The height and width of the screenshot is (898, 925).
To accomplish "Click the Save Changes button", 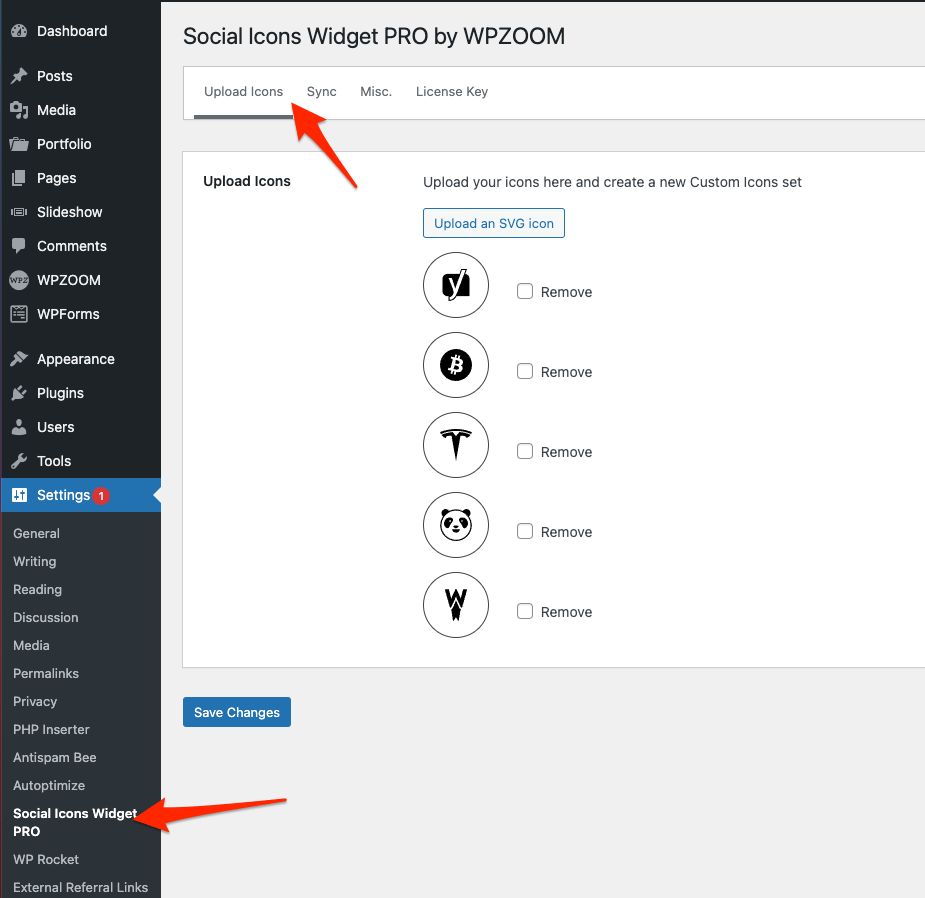I will [x=237, y=712].
